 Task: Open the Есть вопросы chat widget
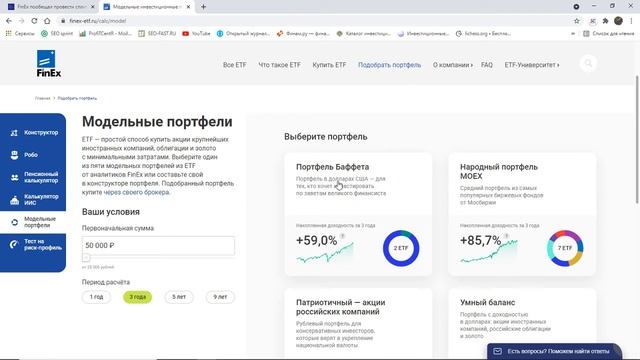[554, 351]
